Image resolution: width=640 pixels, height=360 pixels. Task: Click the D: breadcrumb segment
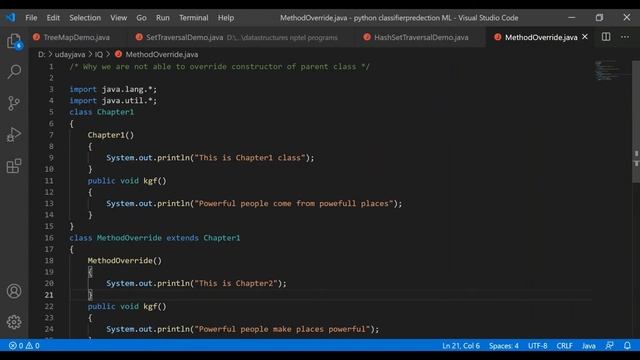click(x=42, y=54)
